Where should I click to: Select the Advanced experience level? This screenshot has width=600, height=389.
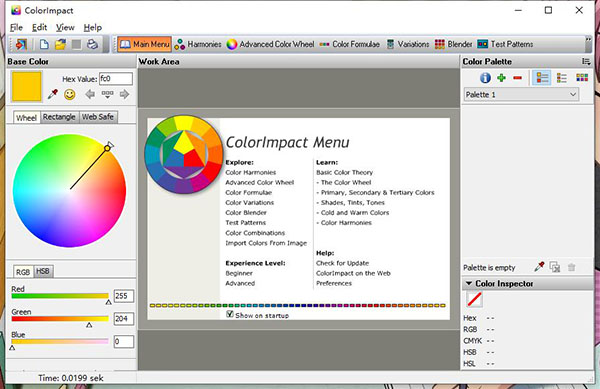240,283
